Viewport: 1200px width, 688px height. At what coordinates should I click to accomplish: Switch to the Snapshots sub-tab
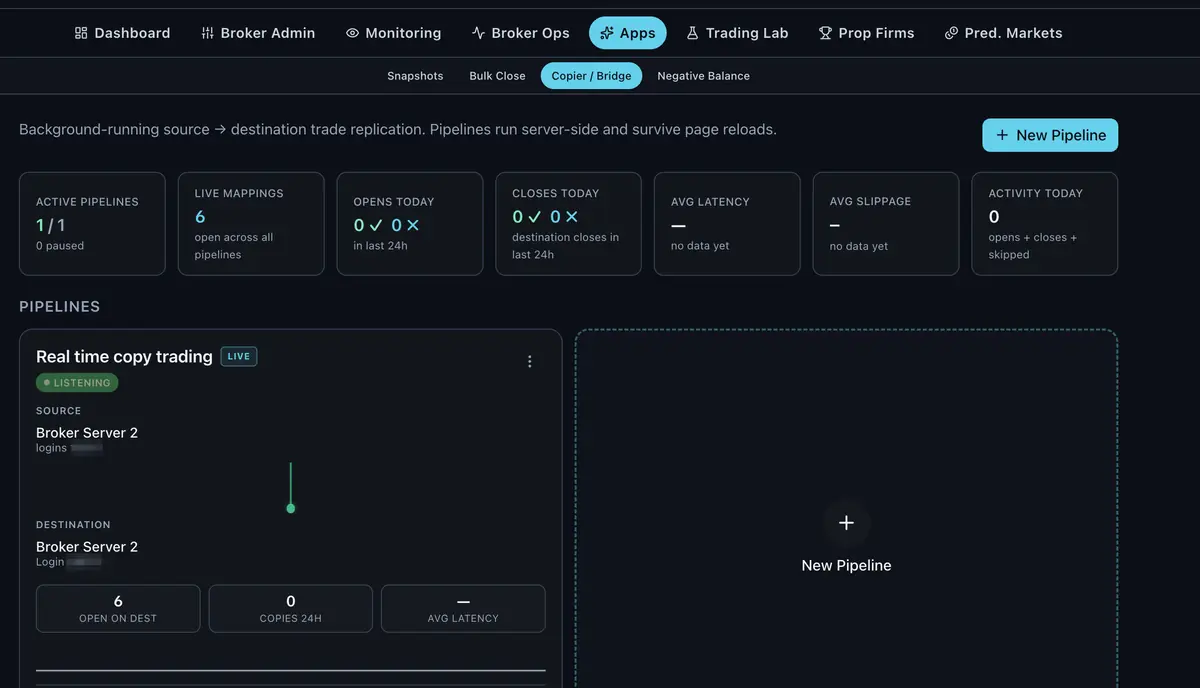tap(415, 76)
